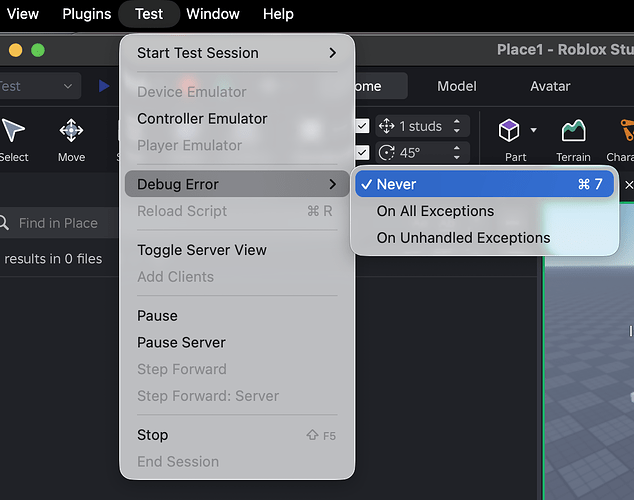Choose On All Exceptions

[x=484, y=211]
